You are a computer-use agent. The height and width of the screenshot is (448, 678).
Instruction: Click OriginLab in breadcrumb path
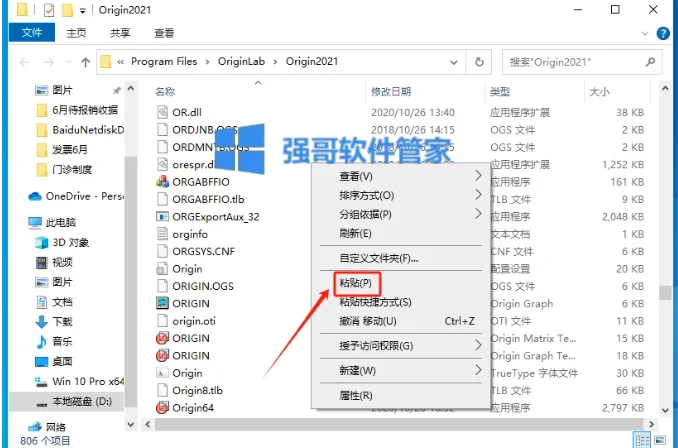241,62
